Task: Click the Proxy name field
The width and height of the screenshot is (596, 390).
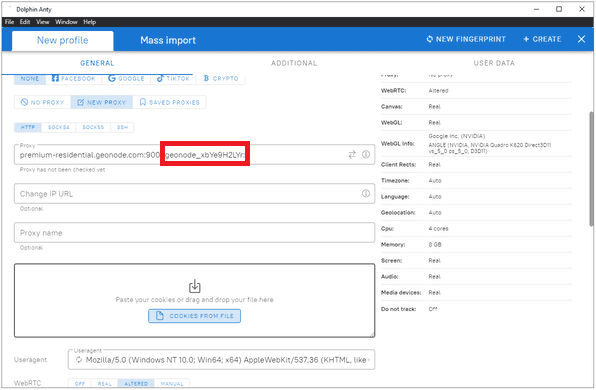Action: point(195,233)
